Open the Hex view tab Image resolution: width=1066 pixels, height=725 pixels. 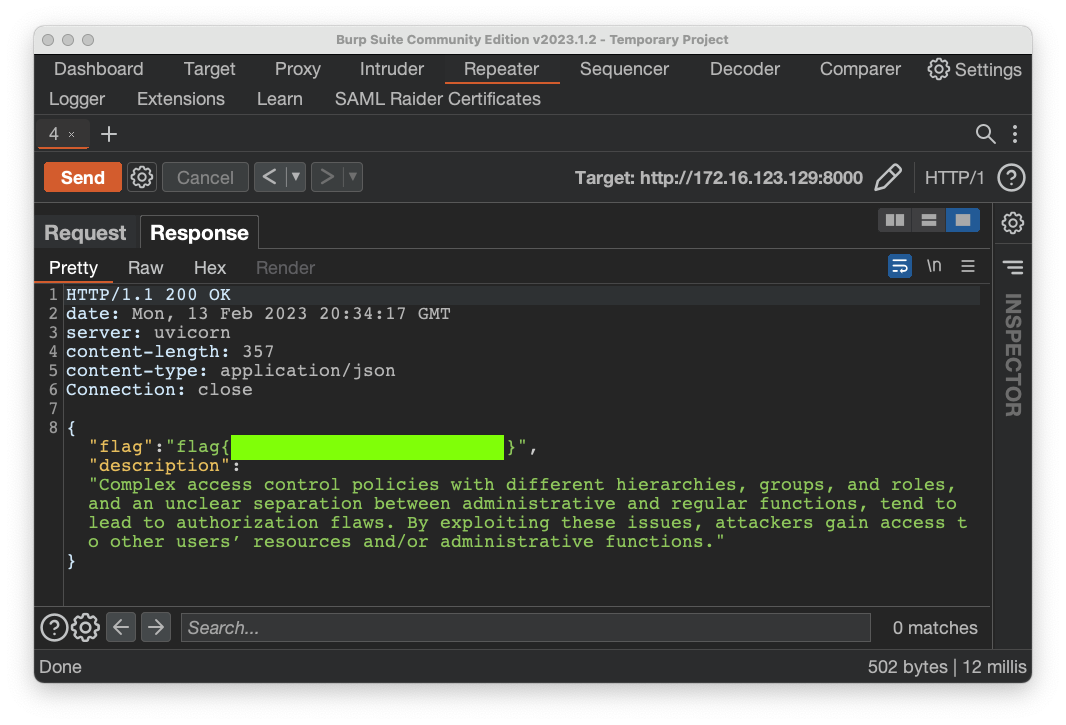(x=210, y=268)
